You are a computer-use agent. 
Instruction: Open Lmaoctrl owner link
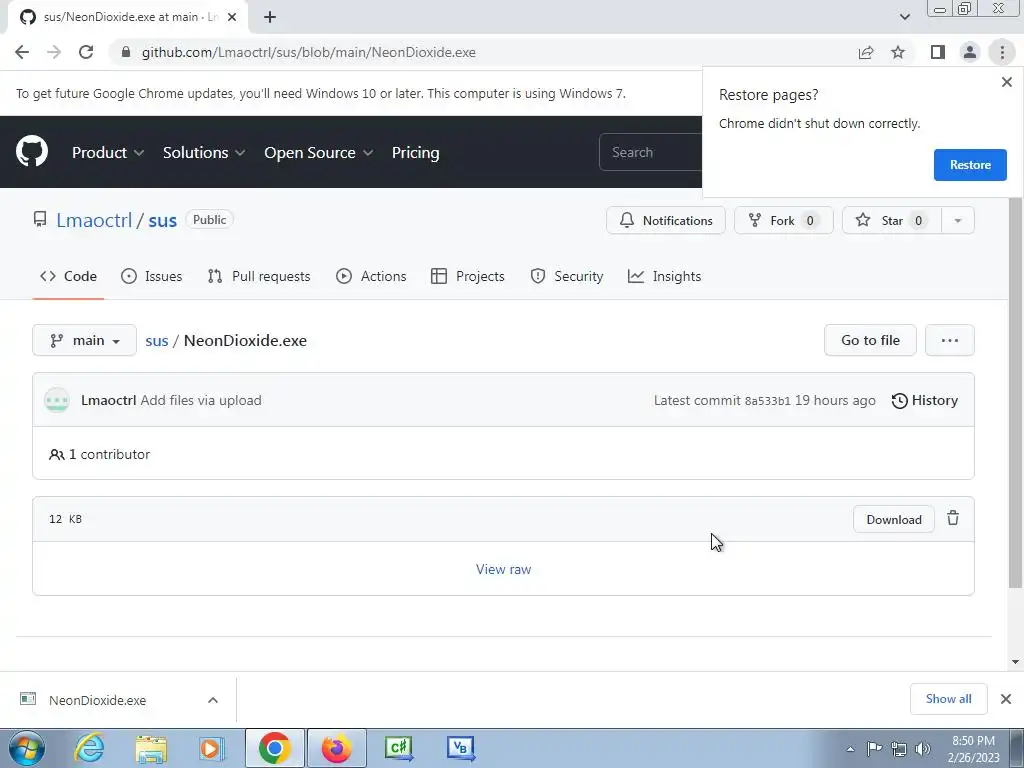[x=94, y=220]
